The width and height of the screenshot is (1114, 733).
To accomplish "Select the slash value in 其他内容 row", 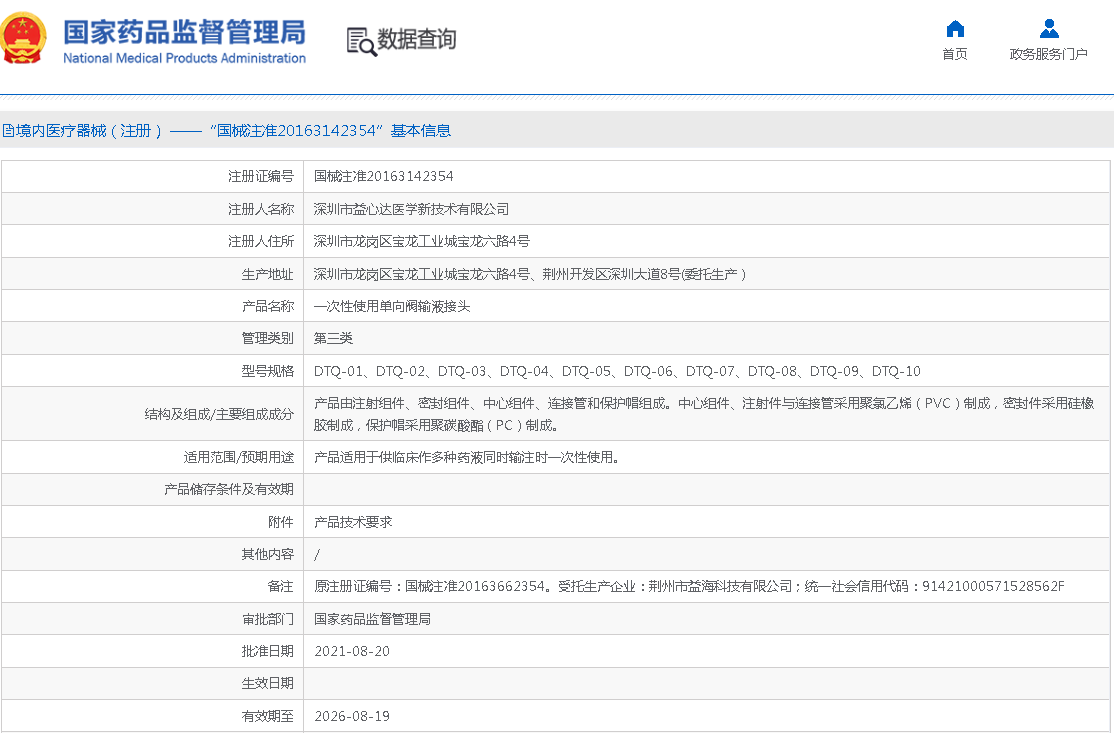I will (317, 555).
